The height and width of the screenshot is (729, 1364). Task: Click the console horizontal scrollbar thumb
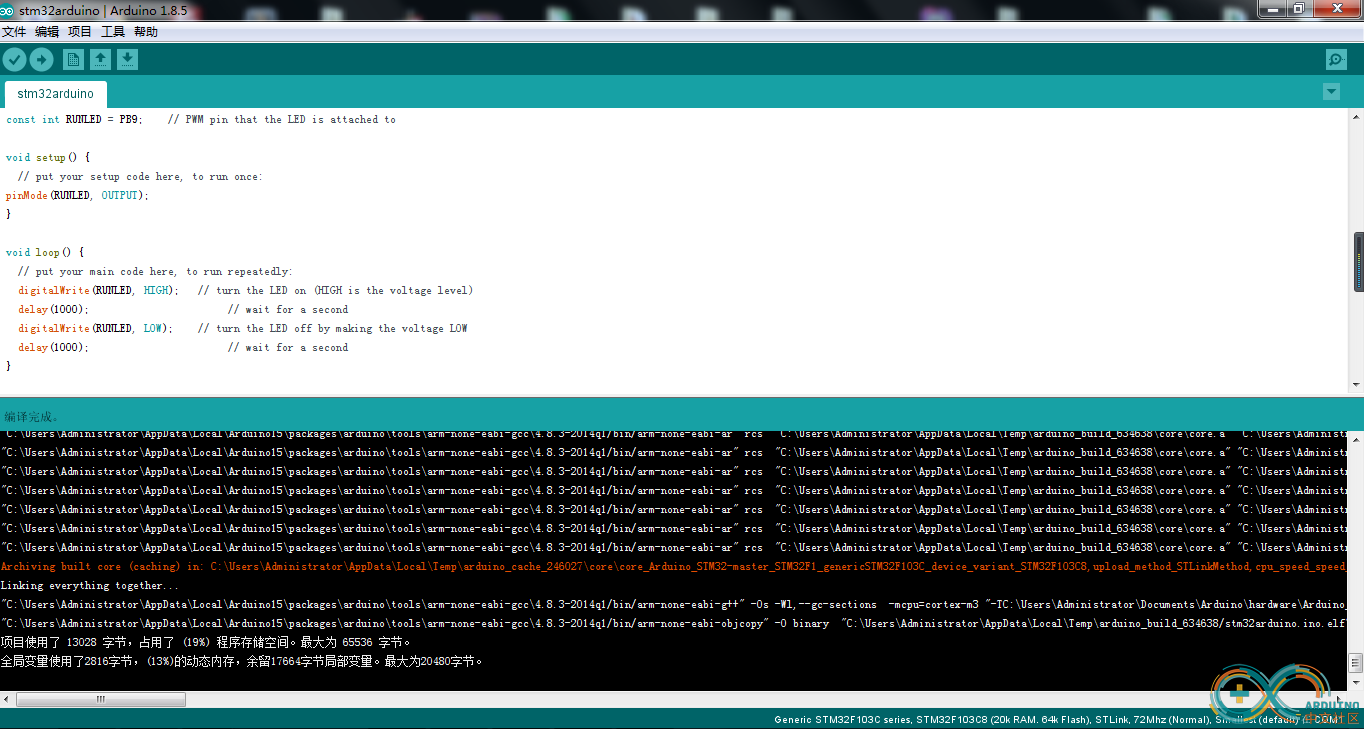[101, 700]
